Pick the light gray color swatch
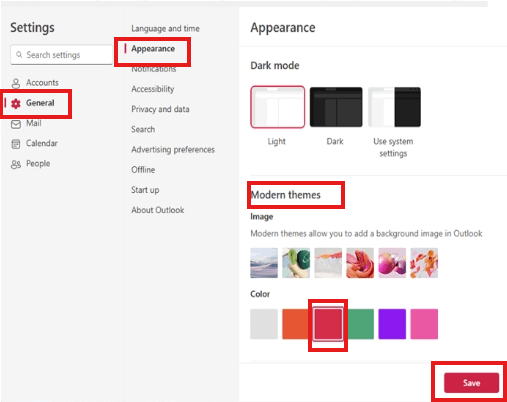This screenshot has height=402, width=507. (264, 324)
